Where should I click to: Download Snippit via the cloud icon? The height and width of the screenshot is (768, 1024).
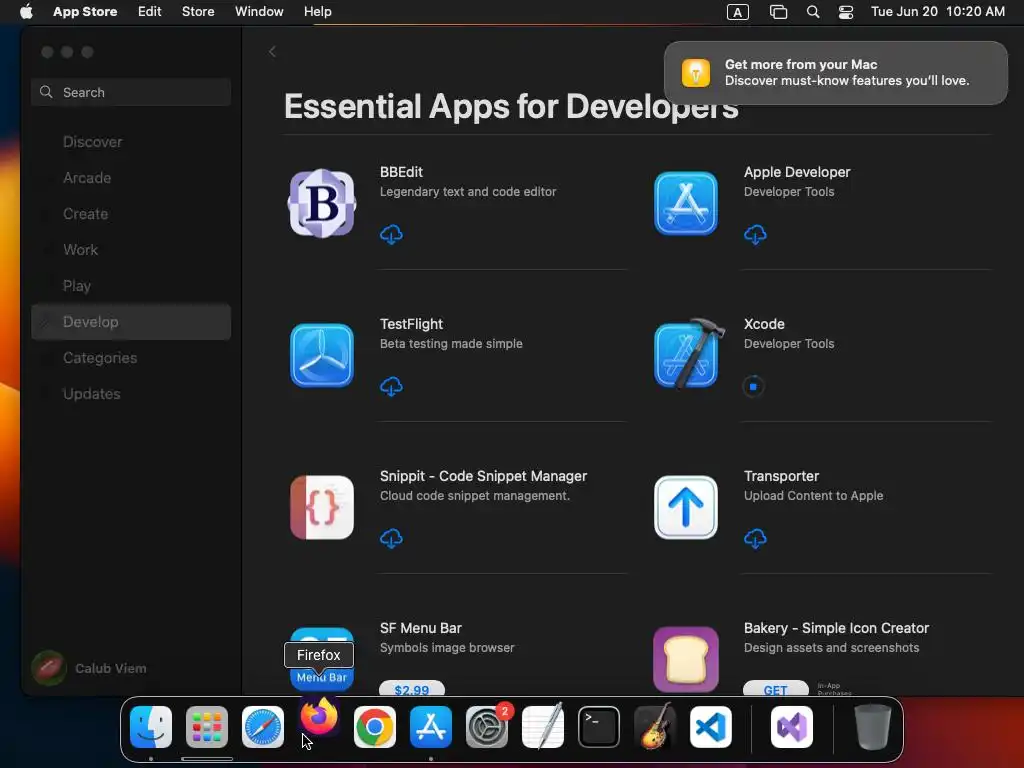click(x=391, y=539)
